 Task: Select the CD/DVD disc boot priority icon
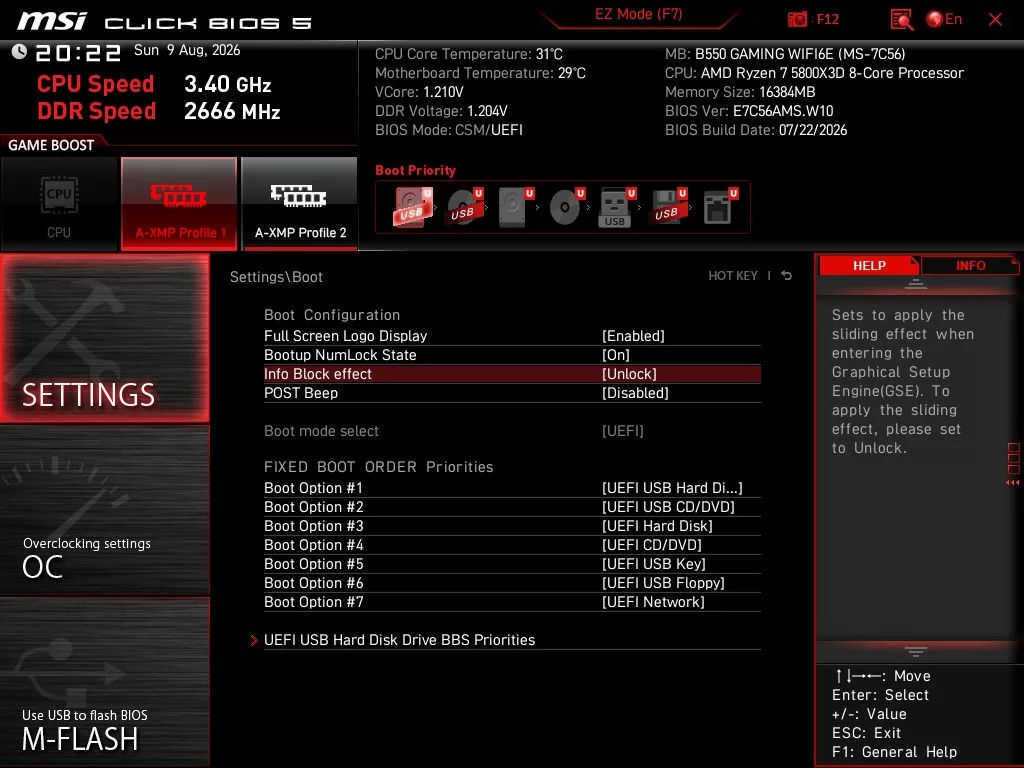566,207
